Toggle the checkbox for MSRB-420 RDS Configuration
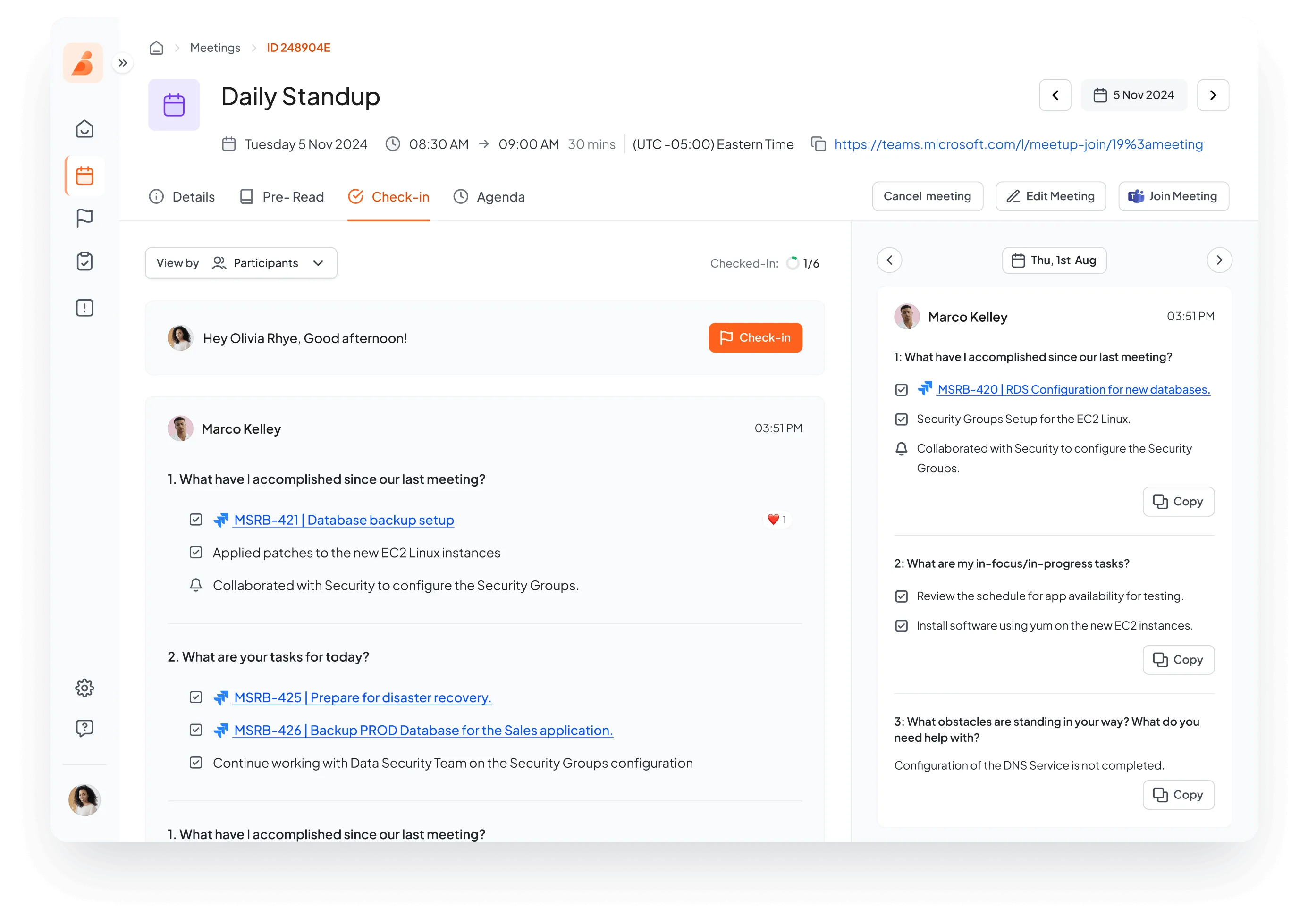Viewport: 1308px width, 924px height. tap(901, 390)
